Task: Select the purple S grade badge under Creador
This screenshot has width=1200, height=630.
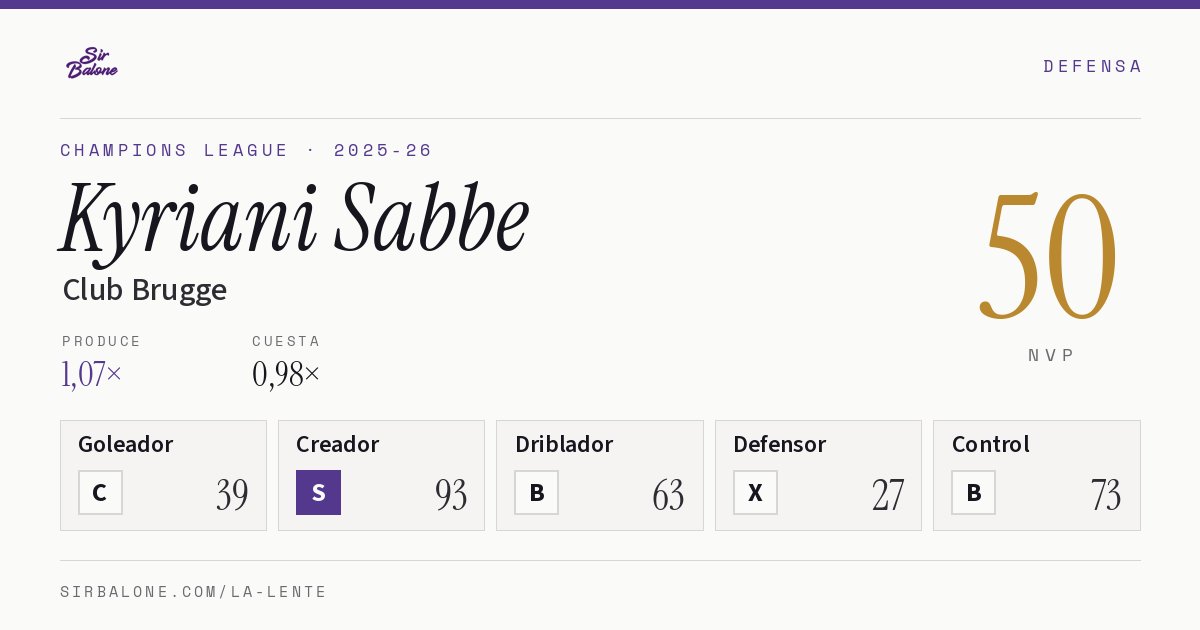Action: pos(318,492)
